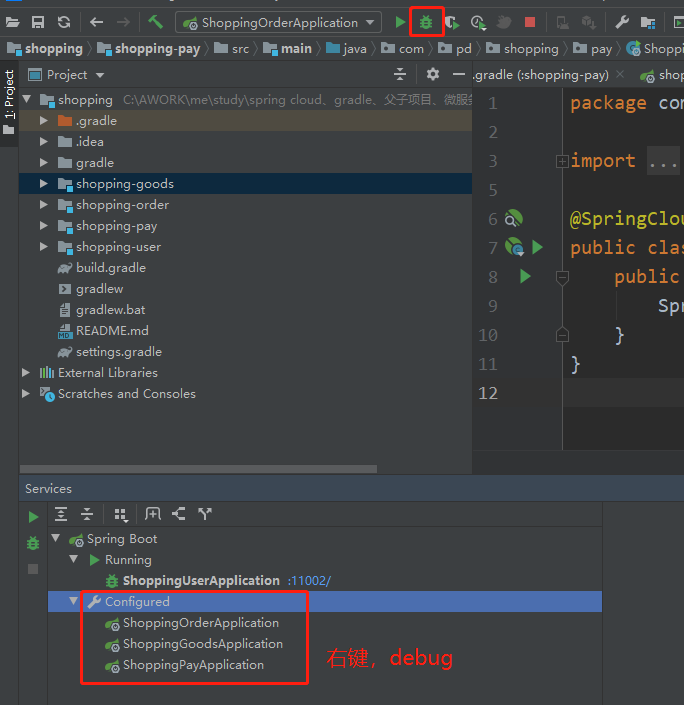Close the .gradle (:shopping-pay) tab
Image resolution: width=684 pixels, height=705 pixels.
620,74
